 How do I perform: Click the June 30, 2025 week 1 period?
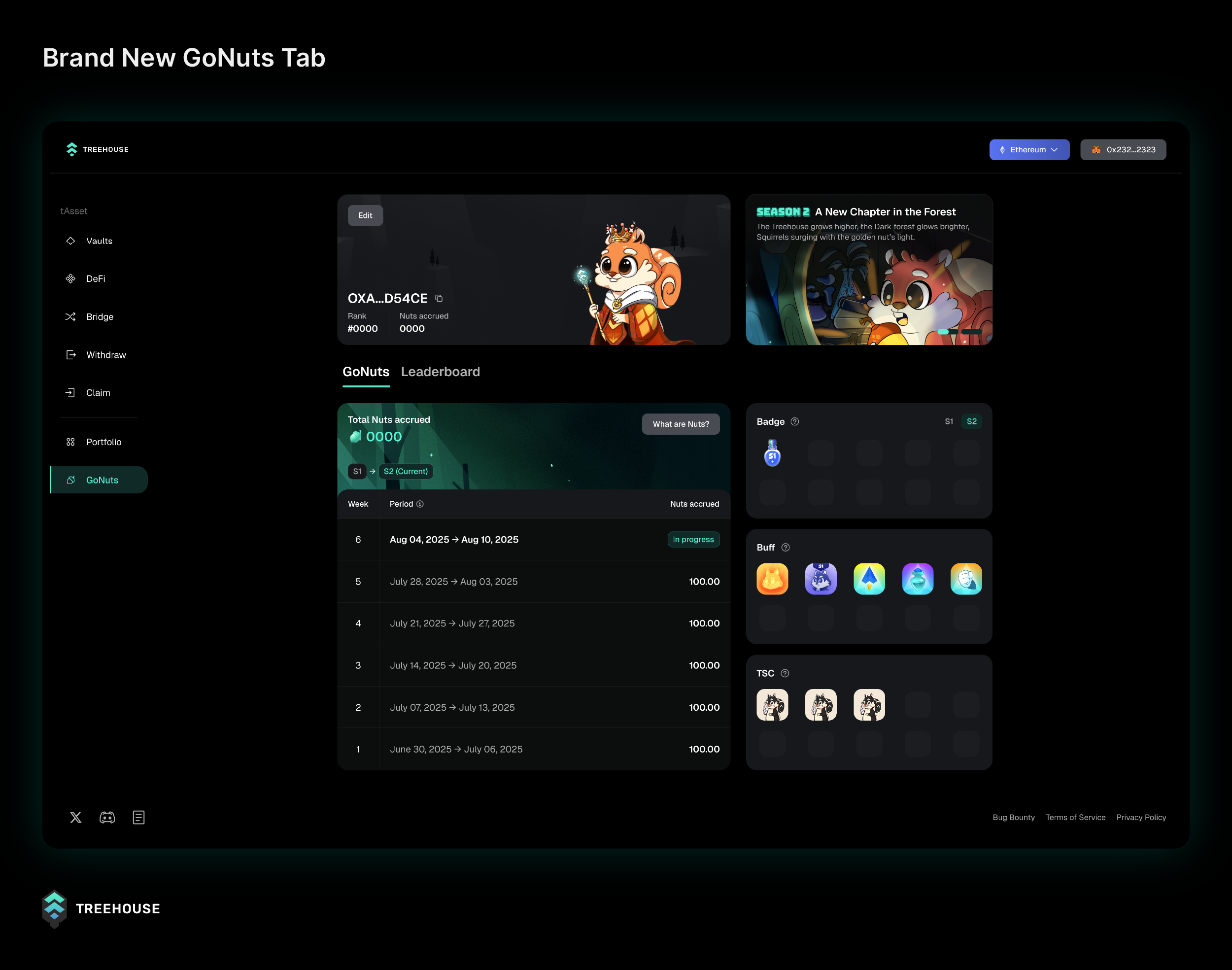coord(456,750)
